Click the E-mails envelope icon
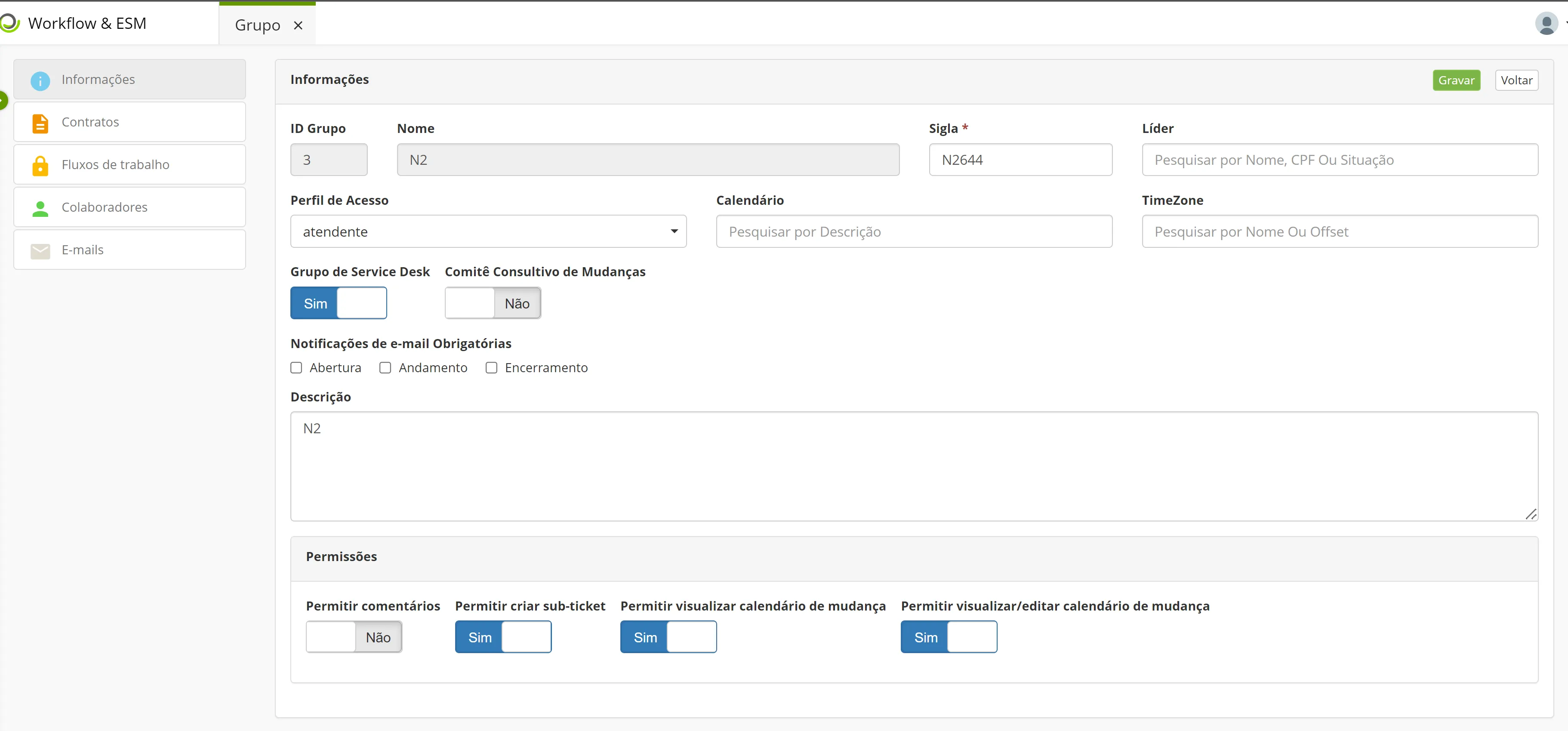 pyautogui.click(x=40, y=251)
